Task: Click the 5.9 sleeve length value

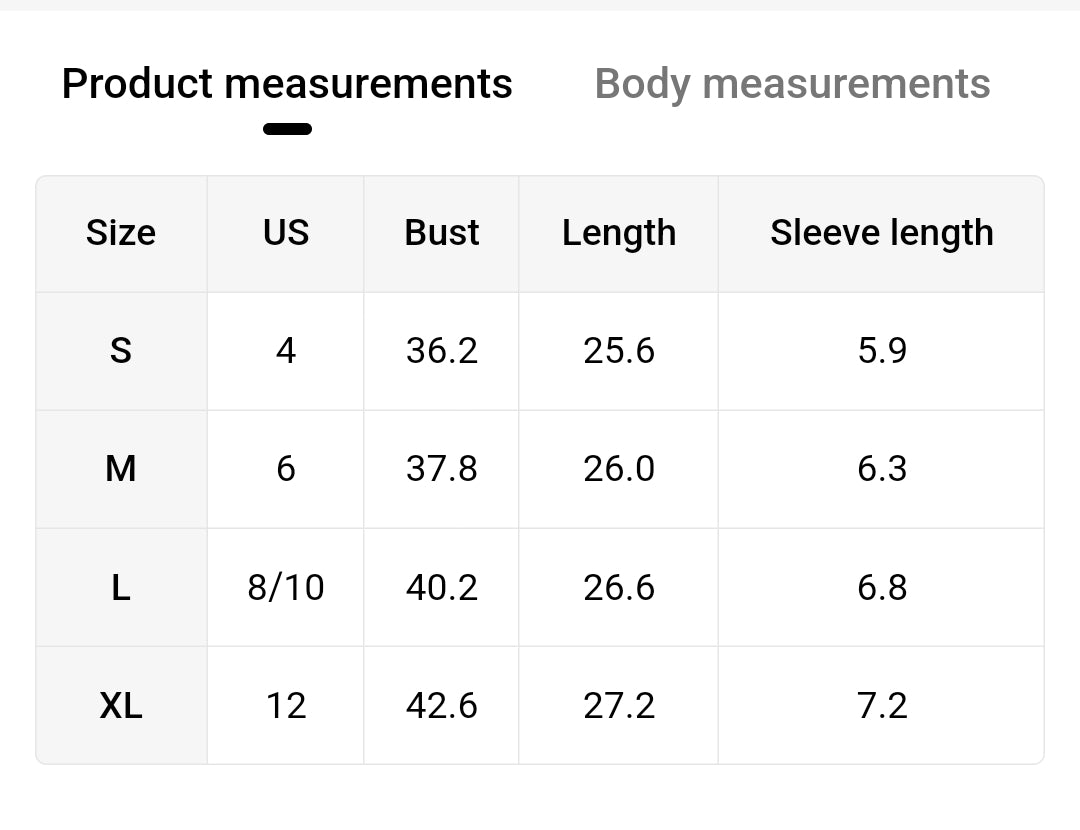Action: [881, 351]
